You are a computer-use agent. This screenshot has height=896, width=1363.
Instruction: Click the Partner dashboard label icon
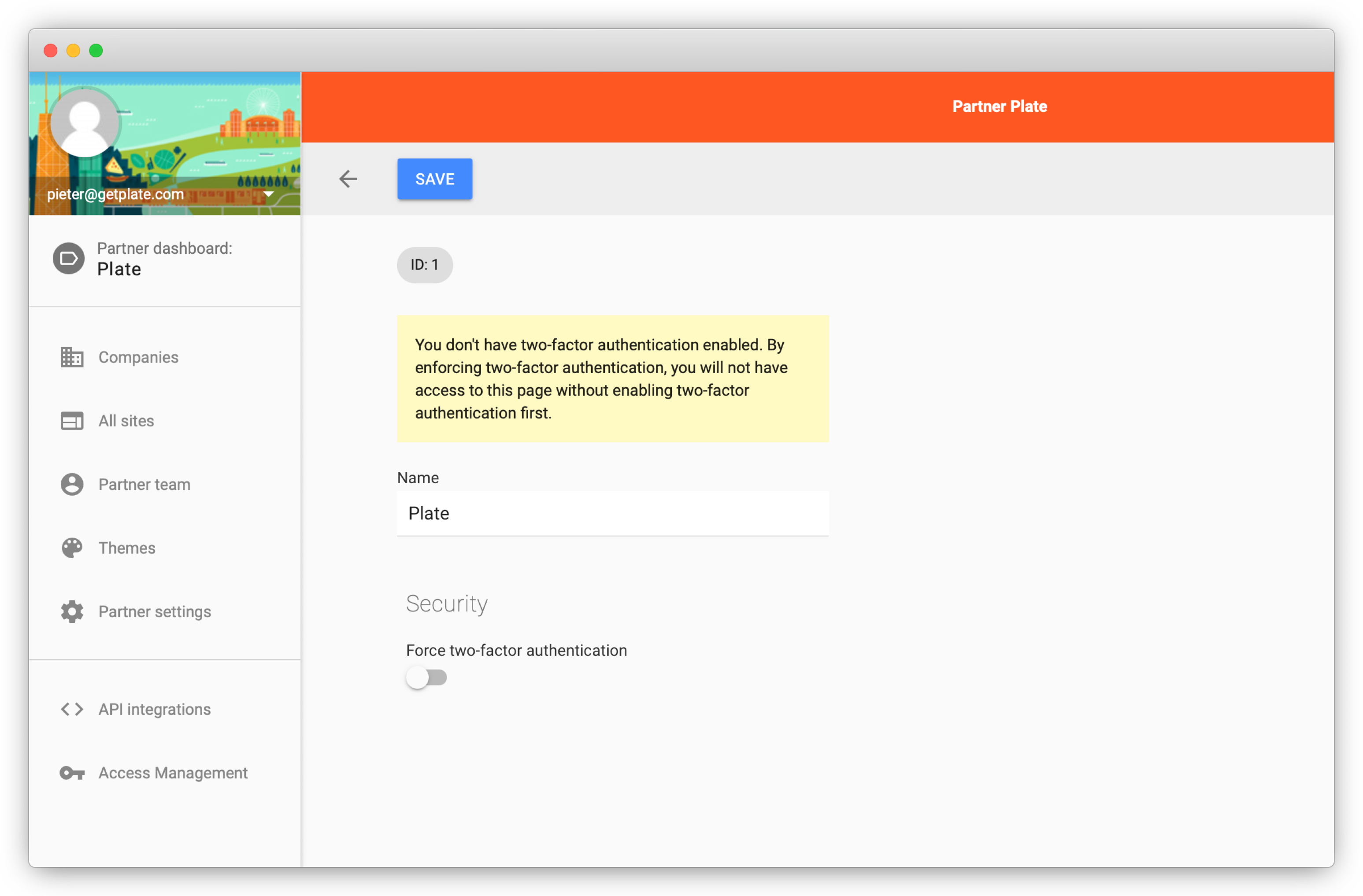(69, 259)
